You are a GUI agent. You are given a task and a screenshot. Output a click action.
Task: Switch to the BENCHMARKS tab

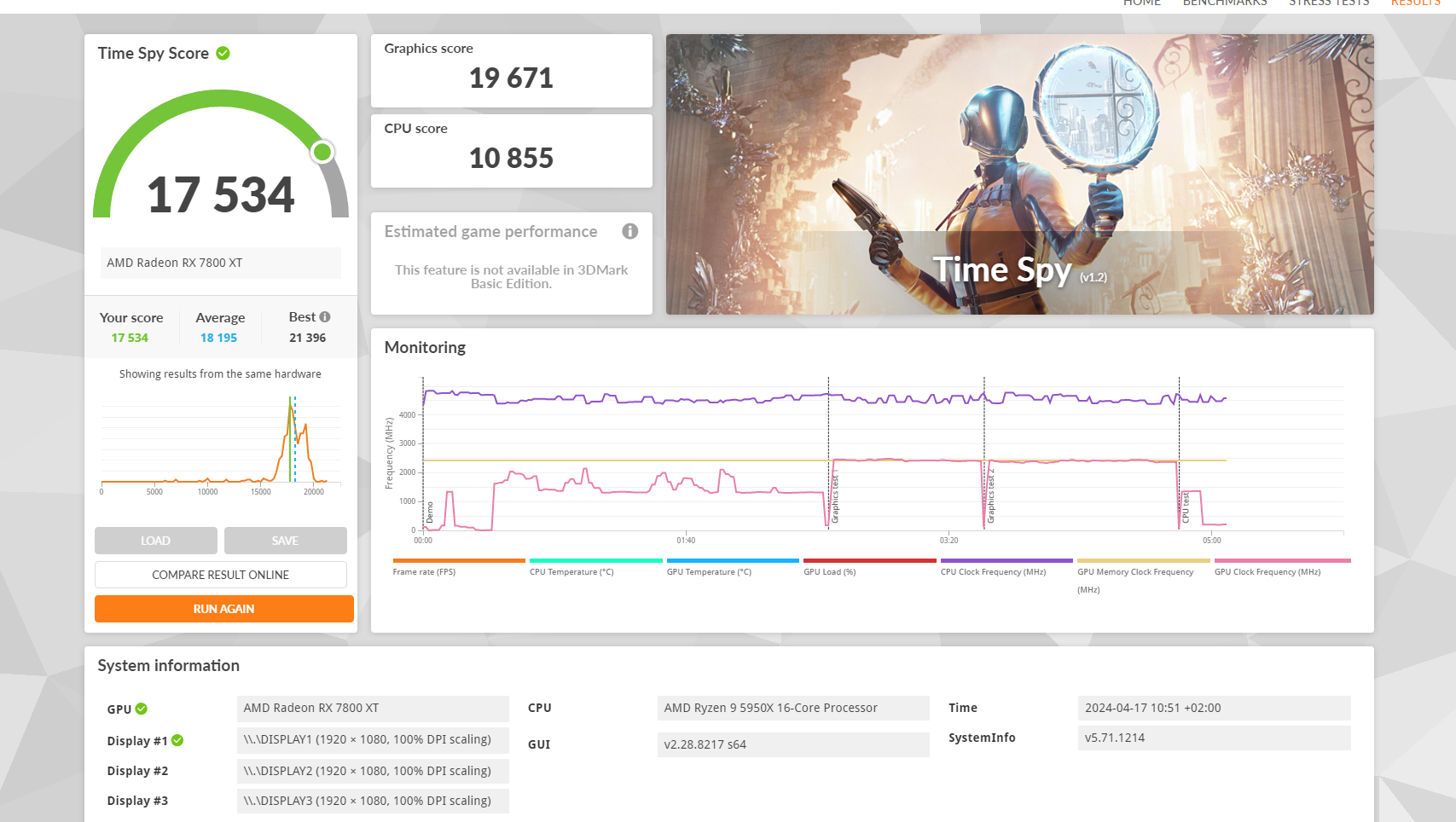tap(1225, 3)
